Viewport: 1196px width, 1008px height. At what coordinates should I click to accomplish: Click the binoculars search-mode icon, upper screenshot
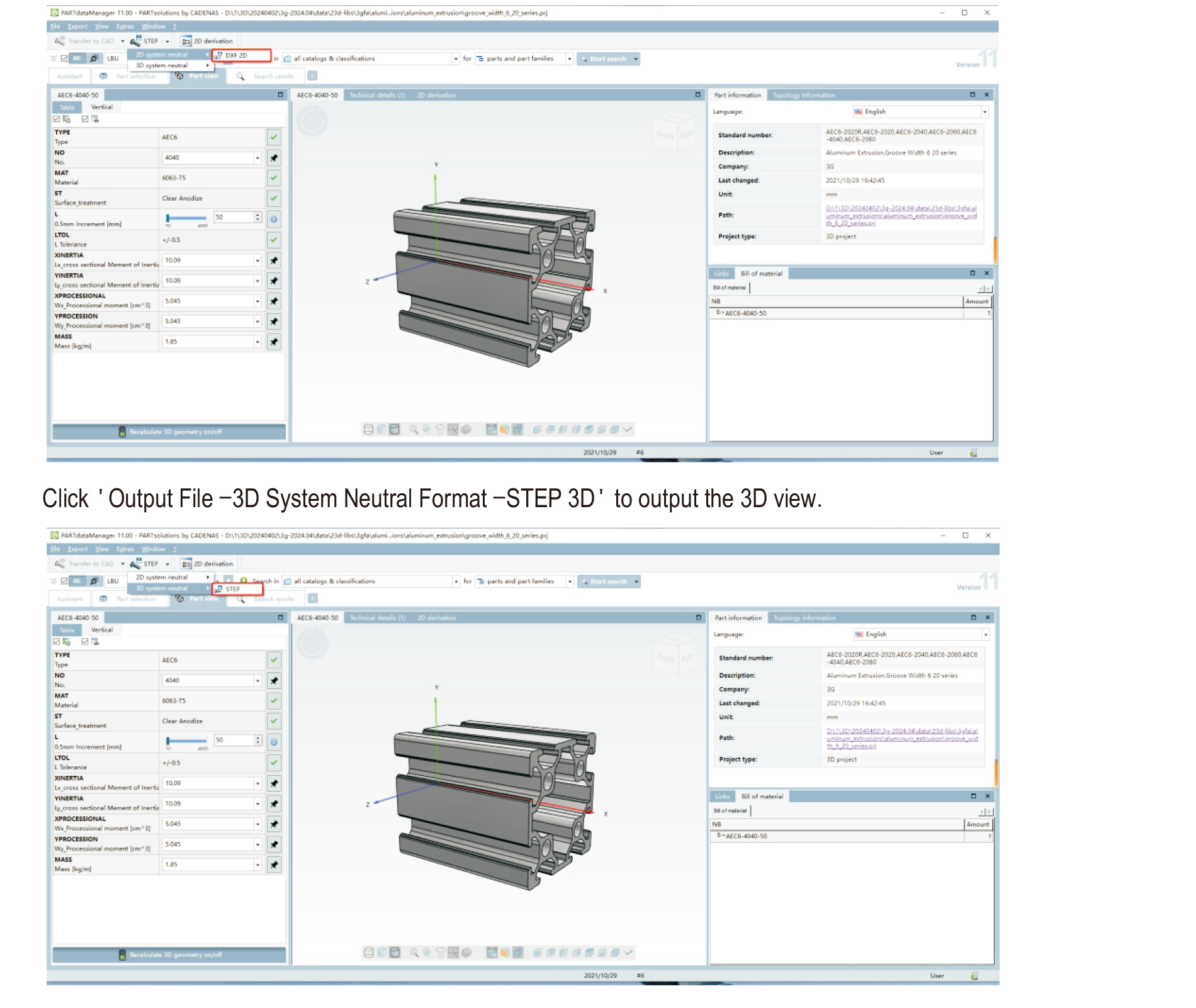click(94, 59)
